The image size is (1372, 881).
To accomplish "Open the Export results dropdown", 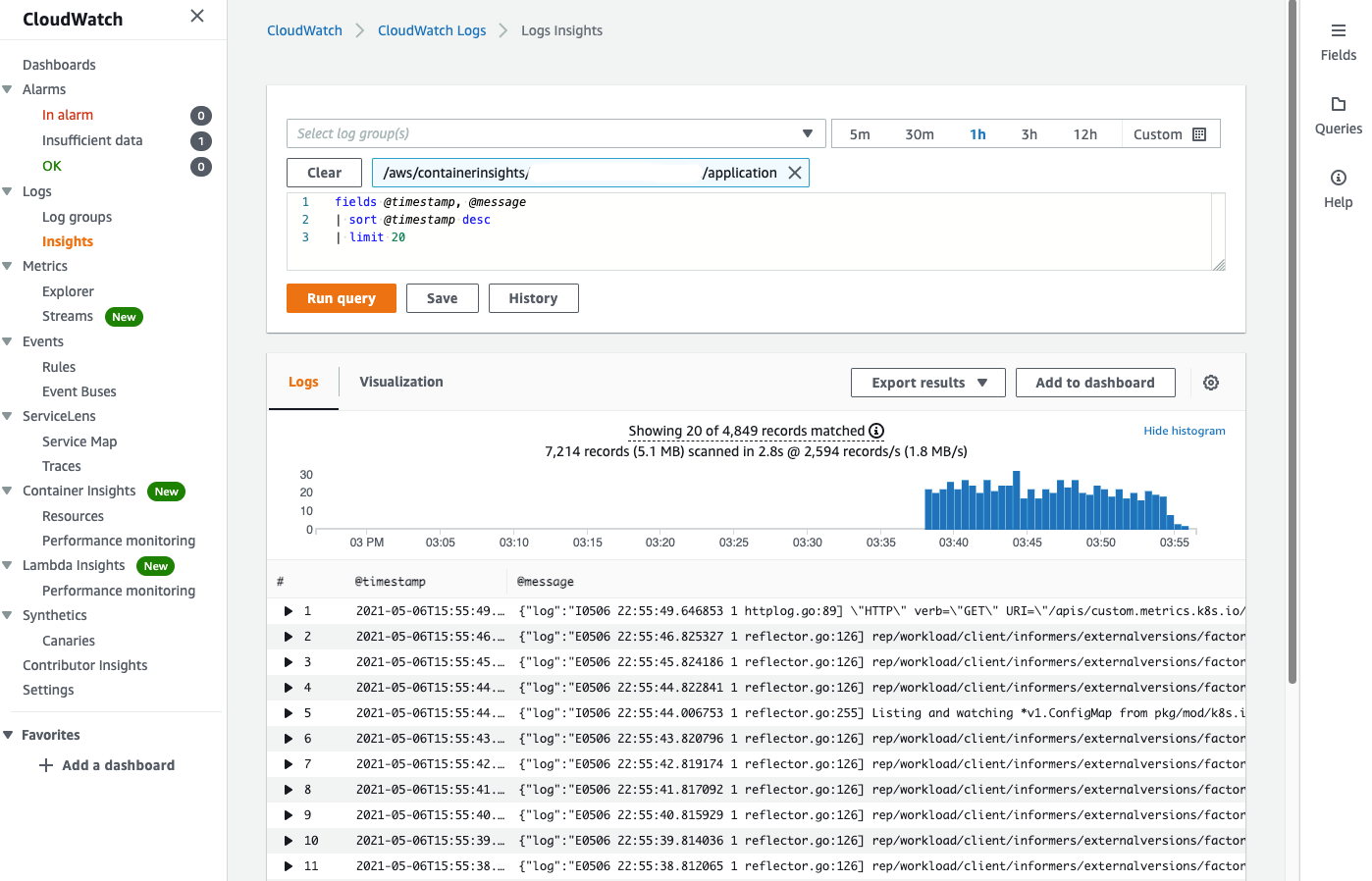I will [x=927, y=383].
